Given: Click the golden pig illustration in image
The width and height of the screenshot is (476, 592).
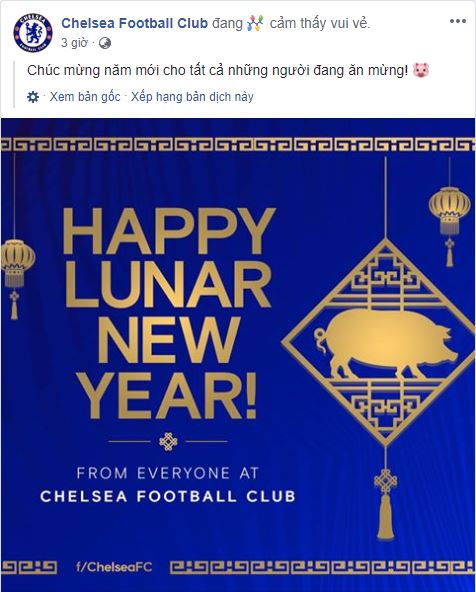Looking at the screenshot, I should coord(386,344).
